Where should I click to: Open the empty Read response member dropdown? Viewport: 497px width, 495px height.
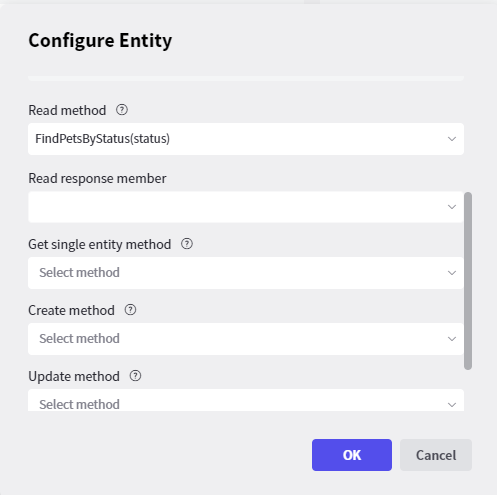pyautogui.click(x=246, y=207)
